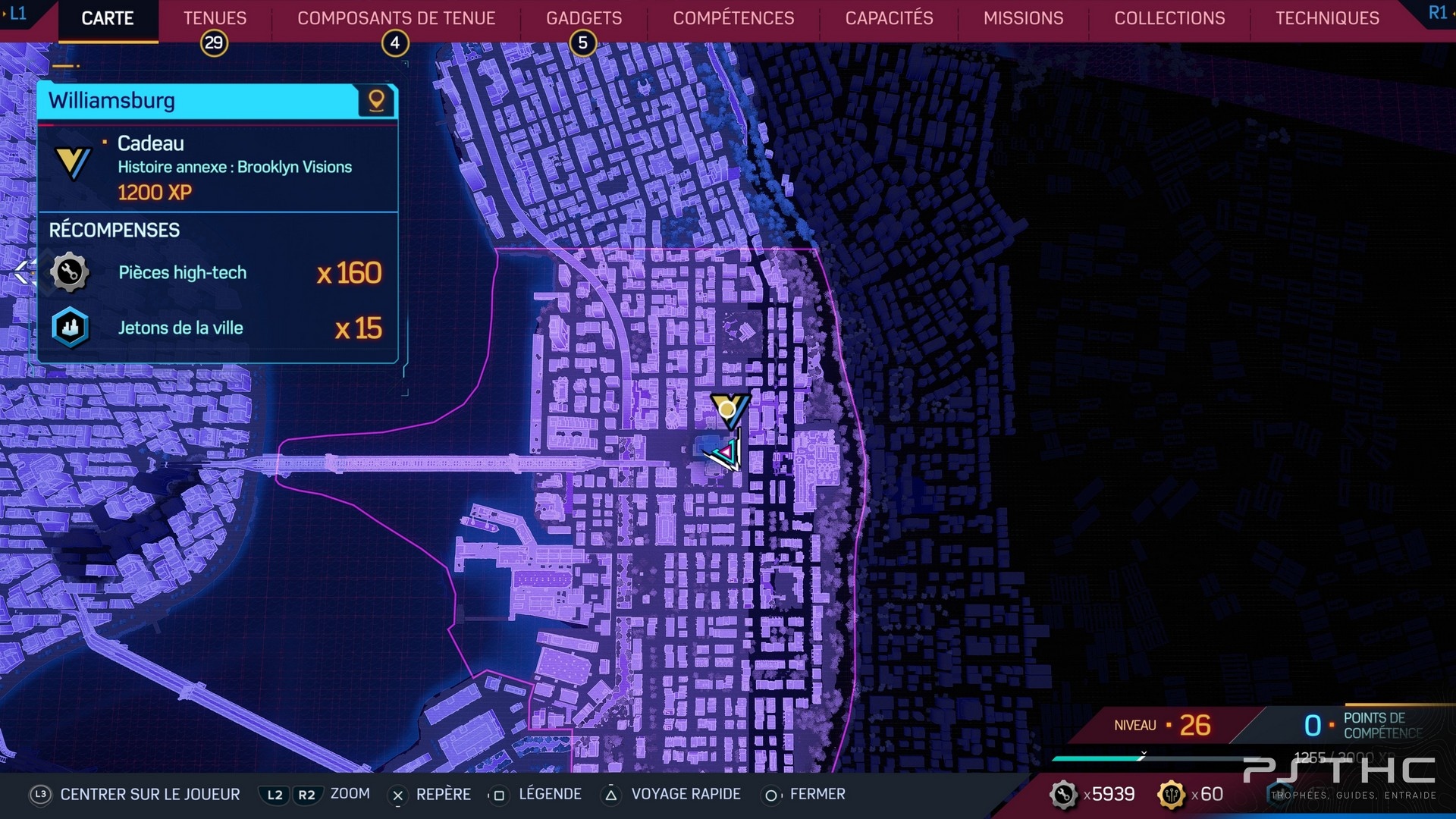The width and height of the screenshot is (1456, 819).
Task: Click the Jetons de la ville label
Action: [x=180, y=328]
